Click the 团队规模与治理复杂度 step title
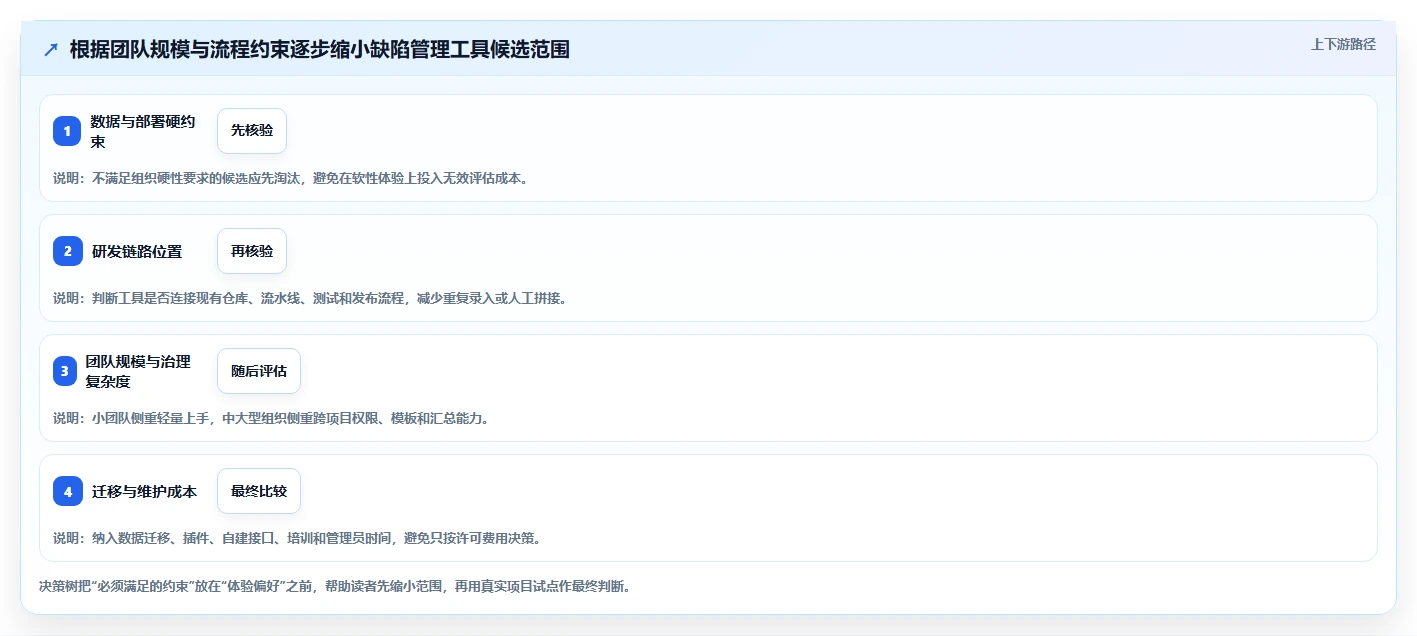Viewport: 1417px width, 636px height. pos(138,371)
